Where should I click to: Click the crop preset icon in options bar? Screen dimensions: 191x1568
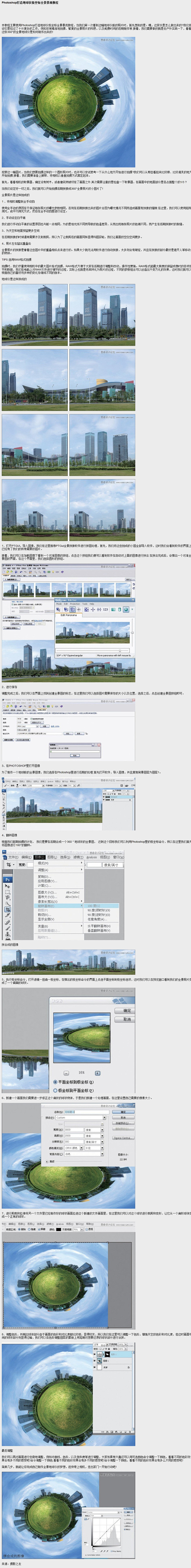(x=8, y=864)
